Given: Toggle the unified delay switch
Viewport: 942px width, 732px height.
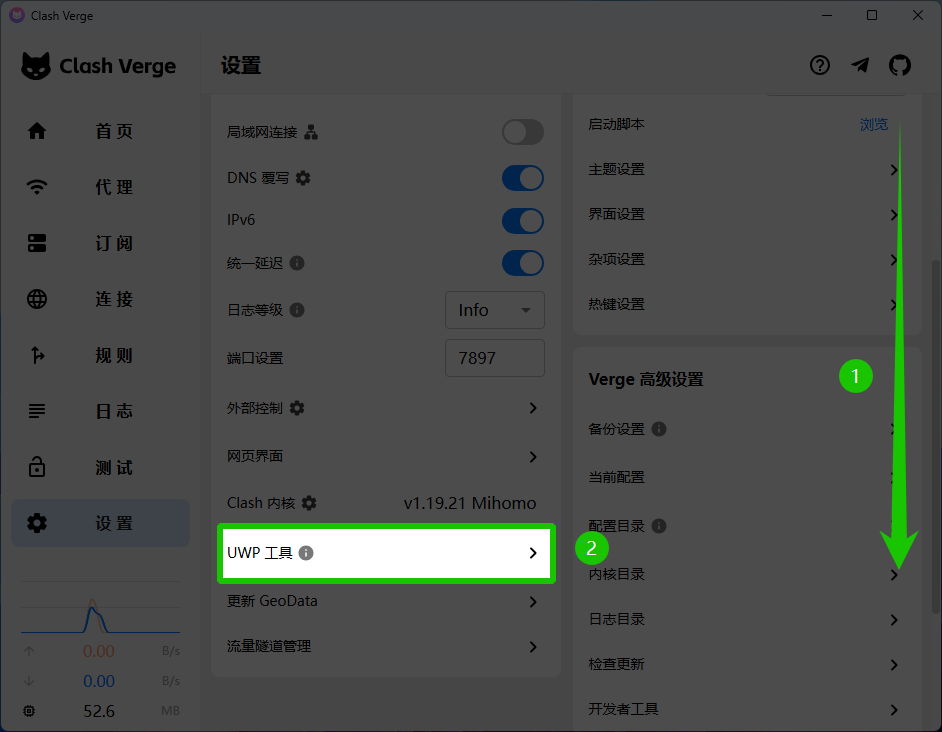Looking at the screenshot, I should (x=523, y=263).
